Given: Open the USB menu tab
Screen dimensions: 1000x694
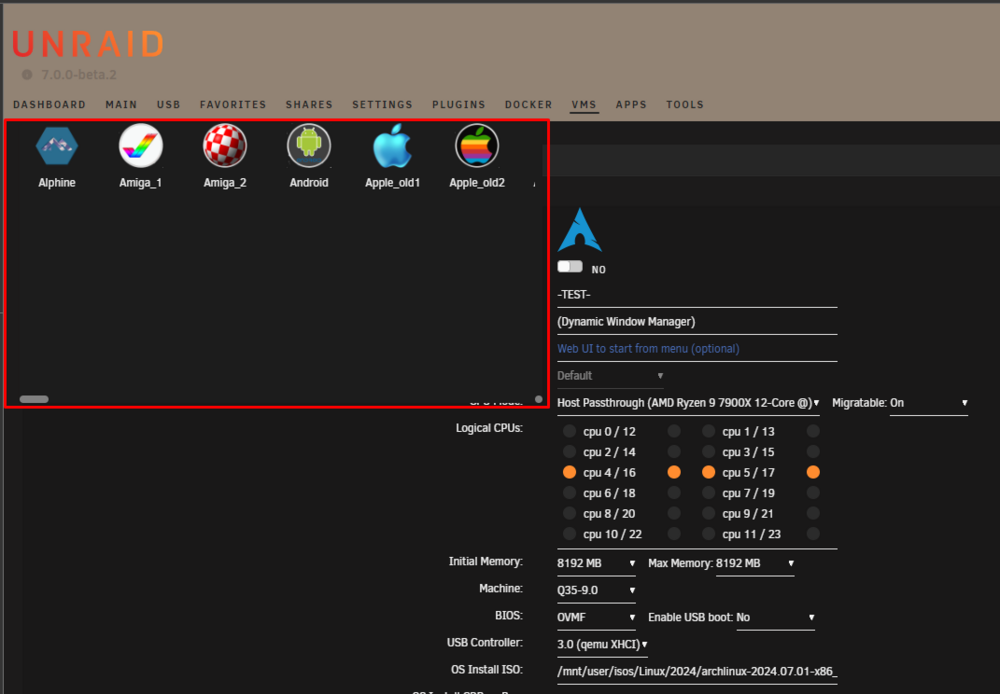Looking at the screenshot, I should click(168, 105).
